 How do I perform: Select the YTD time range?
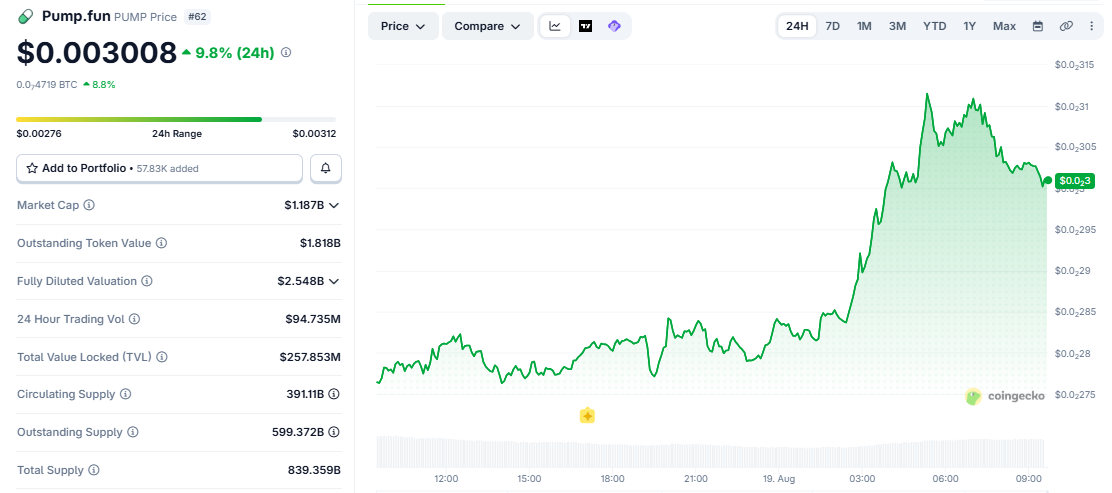point(934,26)
